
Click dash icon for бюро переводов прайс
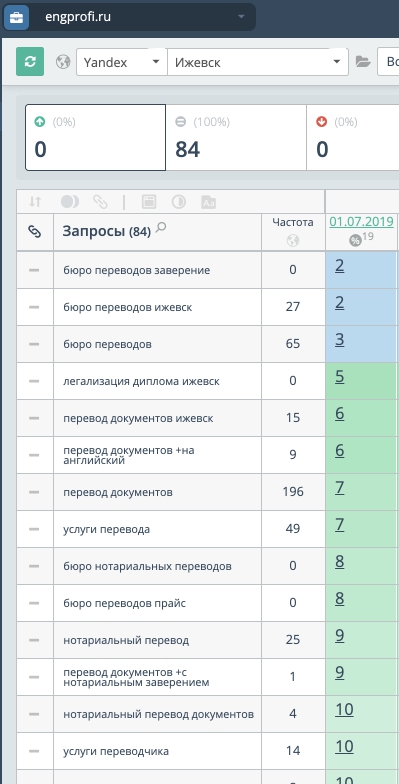(34, 603)
